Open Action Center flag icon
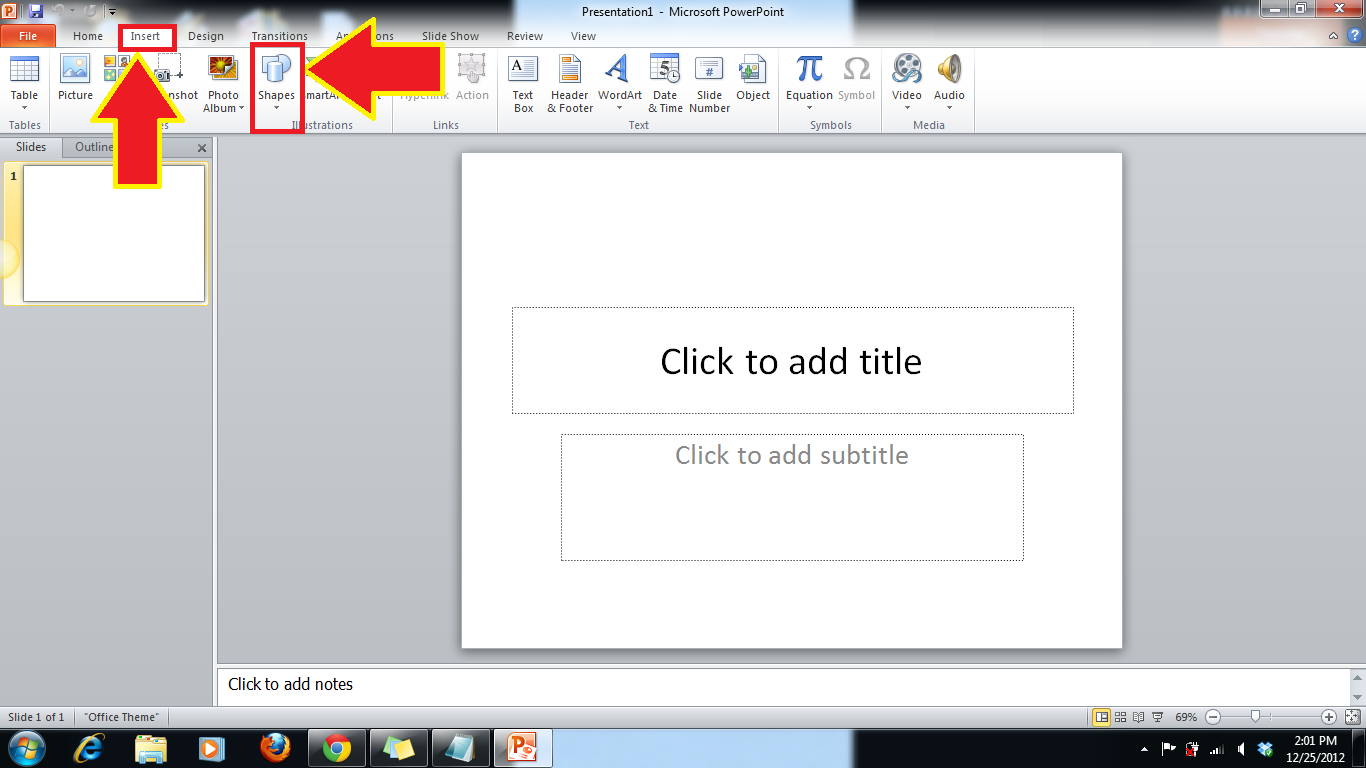1366x768 pixels. point(1168,748)
